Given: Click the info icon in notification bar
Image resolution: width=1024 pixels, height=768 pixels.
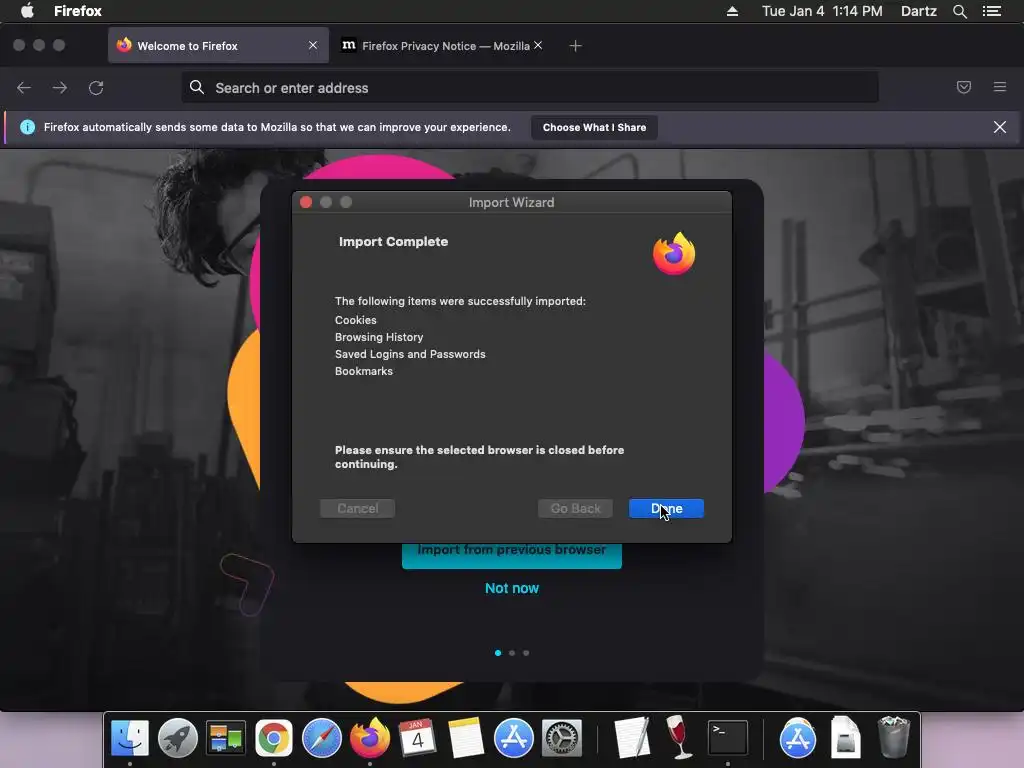Looking at the screenshot, I should point(27,127).
